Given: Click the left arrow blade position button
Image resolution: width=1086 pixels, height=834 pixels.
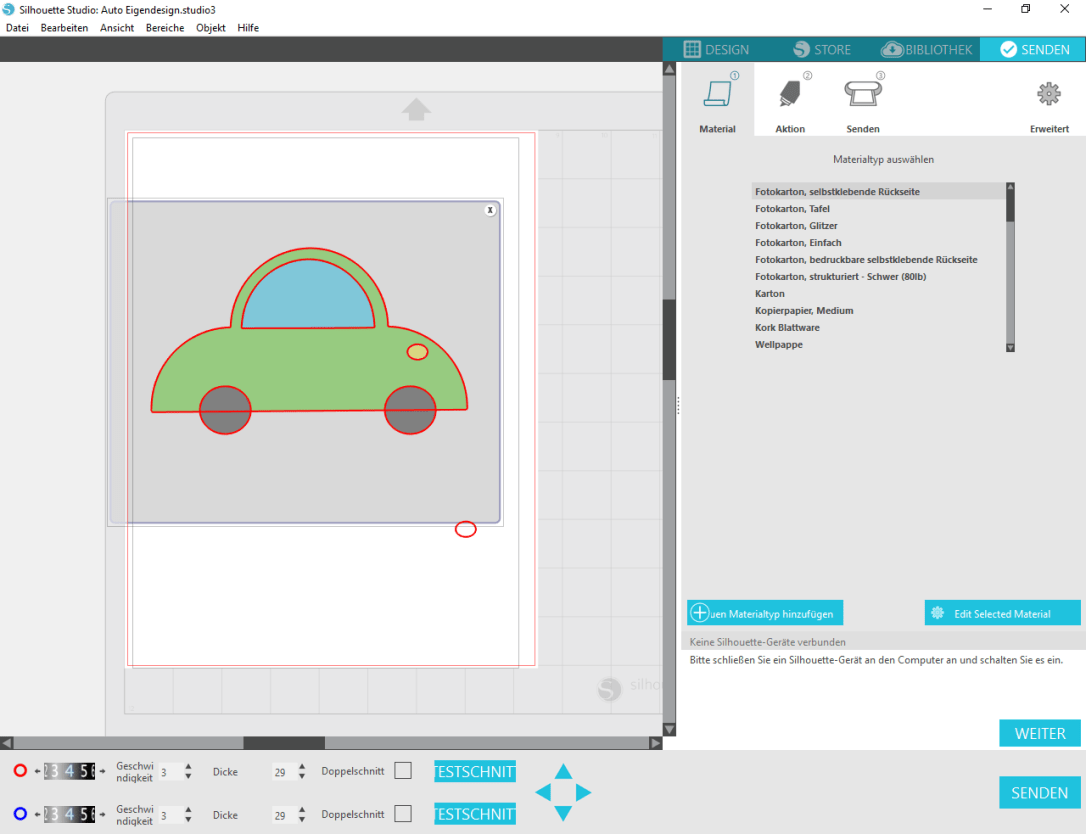Looking at the screenshot, I should (x=543, y=793).
